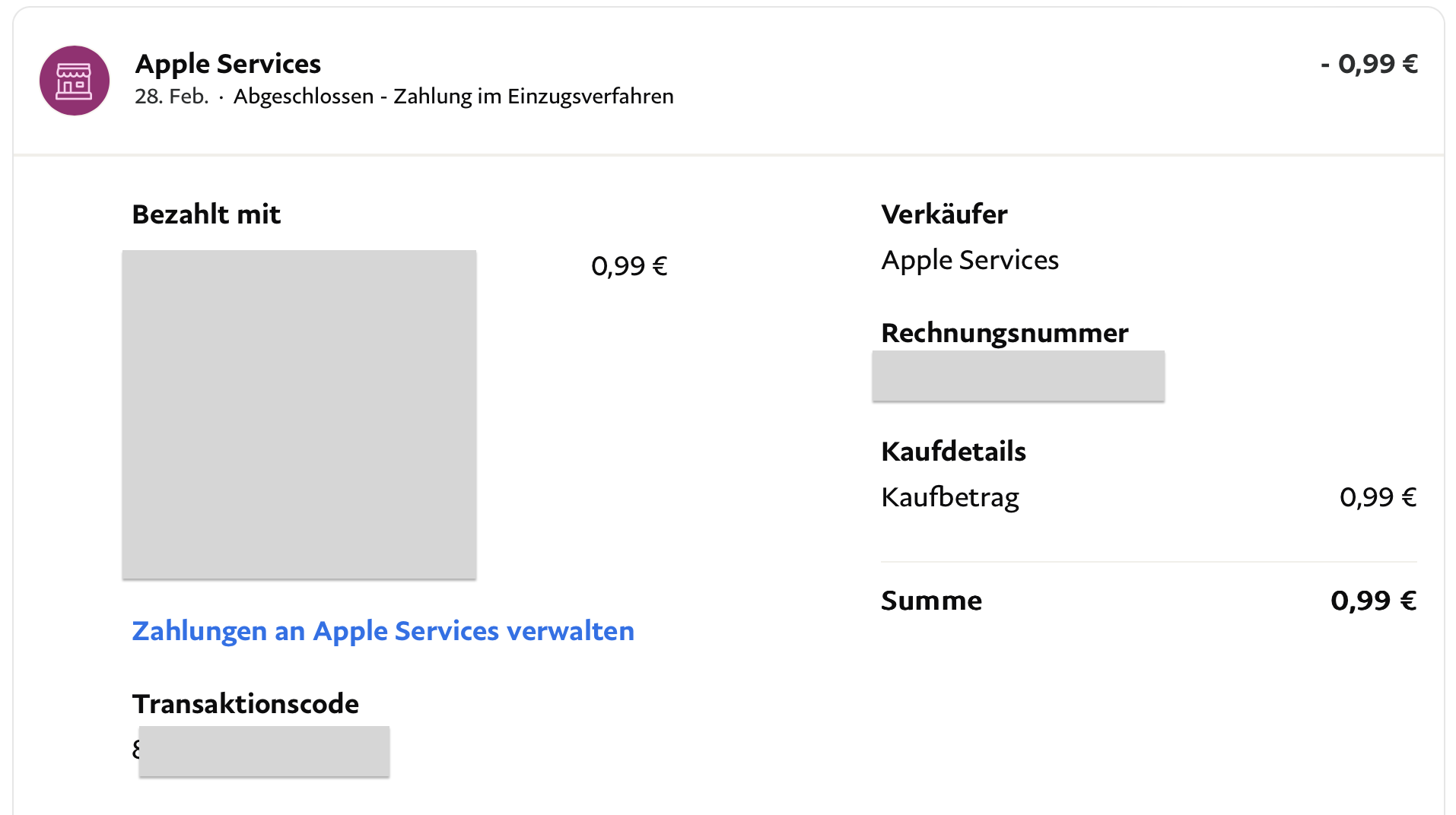
Task: Select the Abgeschlossen payment status text
Action: [x=303, y=97]
